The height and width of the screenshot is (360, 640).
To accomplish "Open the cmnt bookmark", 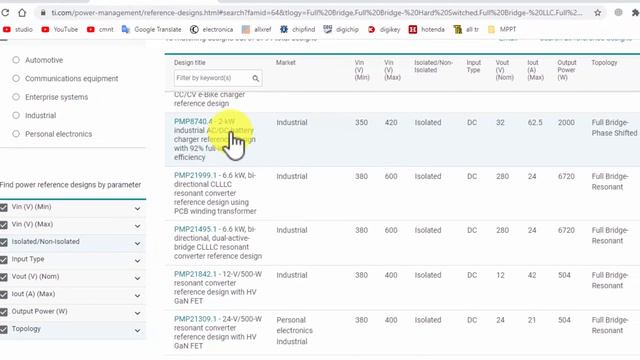I will (100, 29).
